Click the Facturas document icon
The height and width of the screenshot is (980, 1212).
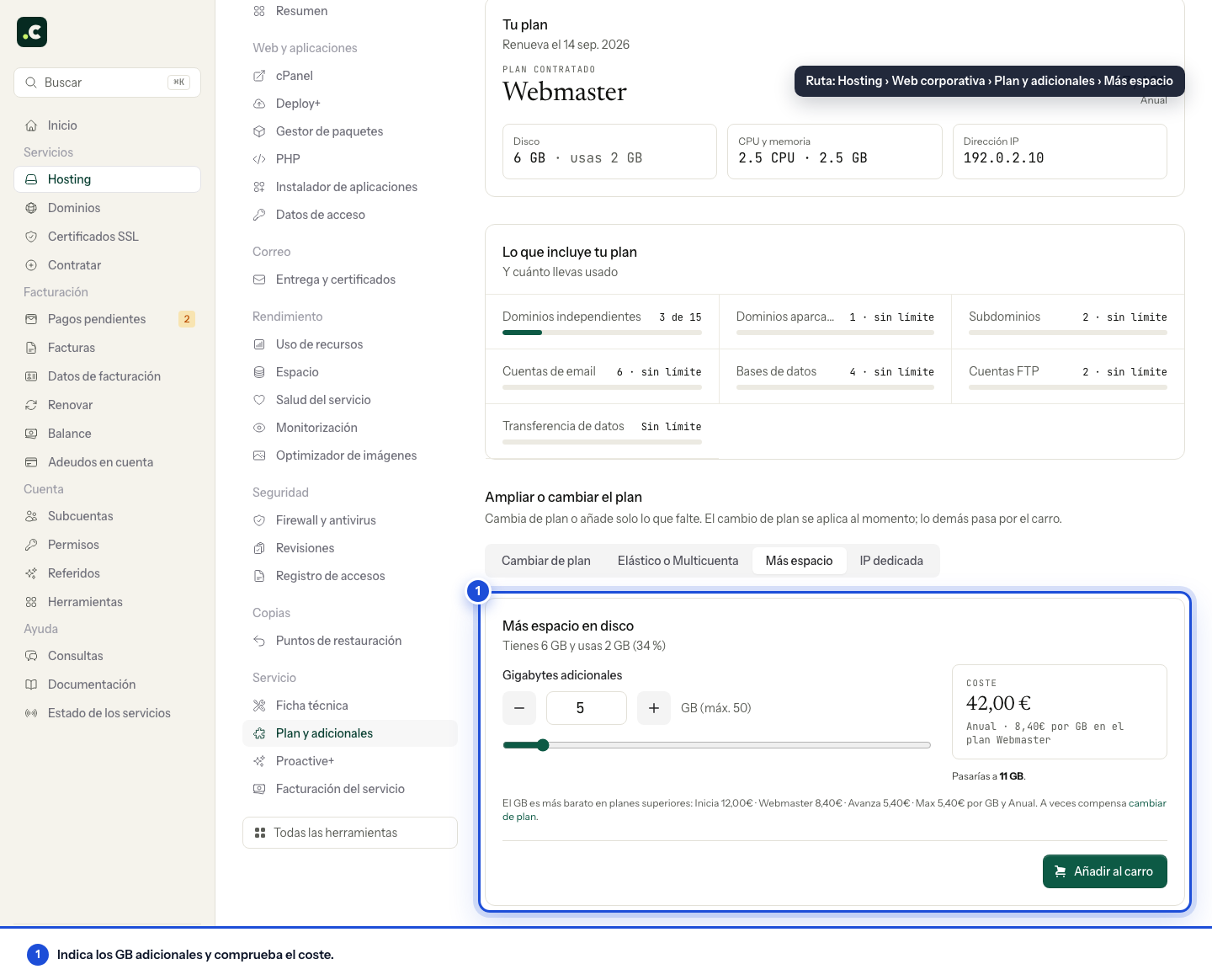[x=31, y=348]
